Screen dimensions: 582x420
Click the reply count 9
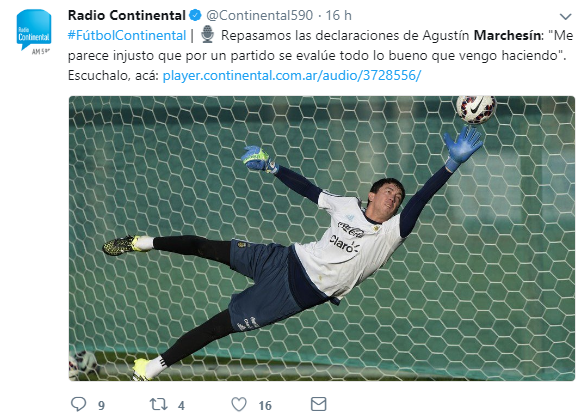pyautogui.click(x=101, y=406)
